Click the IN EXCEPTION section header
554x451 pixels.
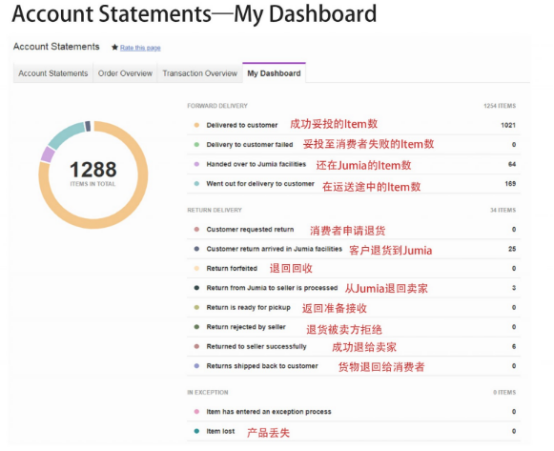(x=208, y=392)
